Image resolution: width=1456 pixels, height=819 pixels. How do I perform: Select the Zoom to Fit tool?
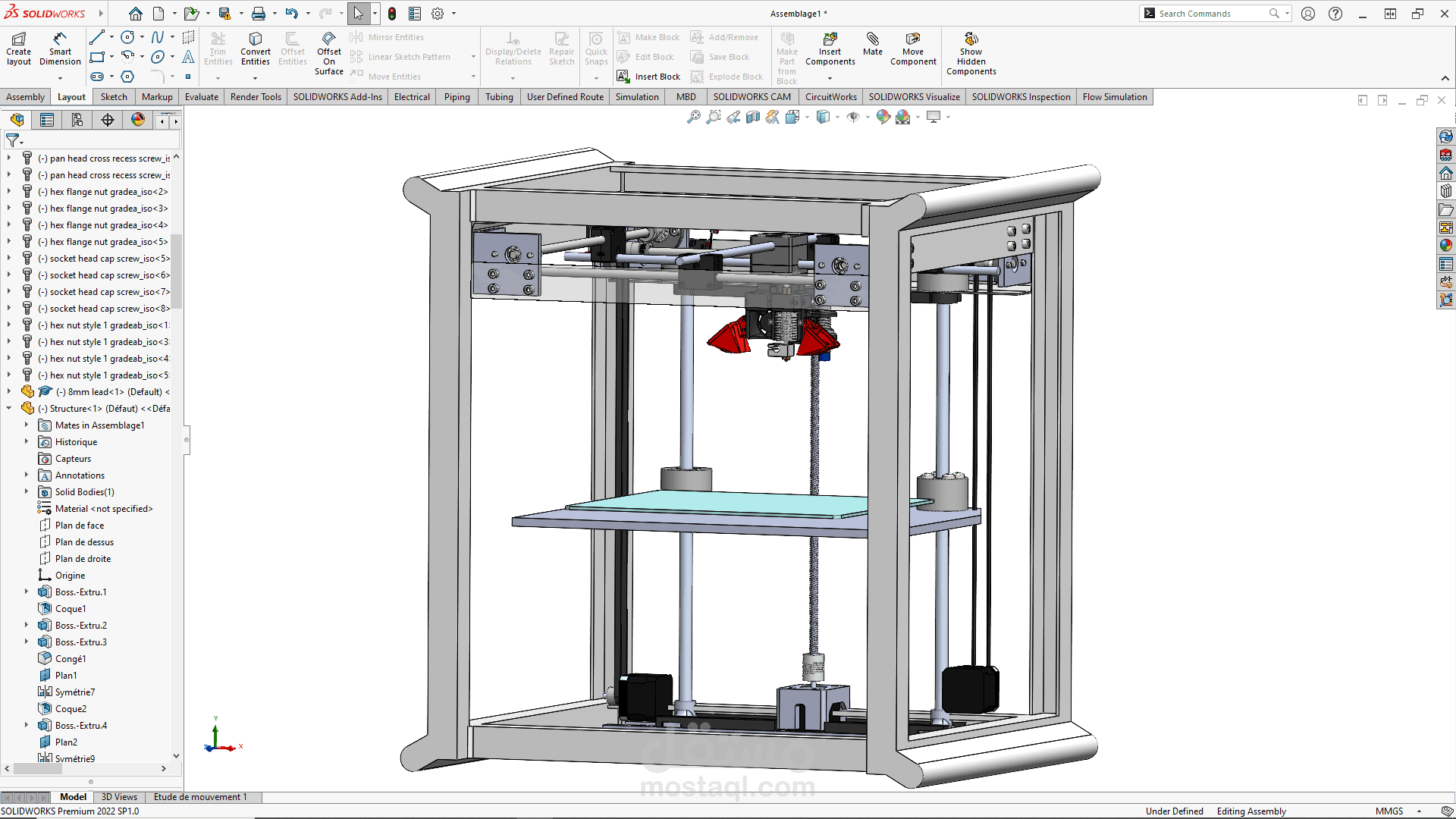[695, 118]
